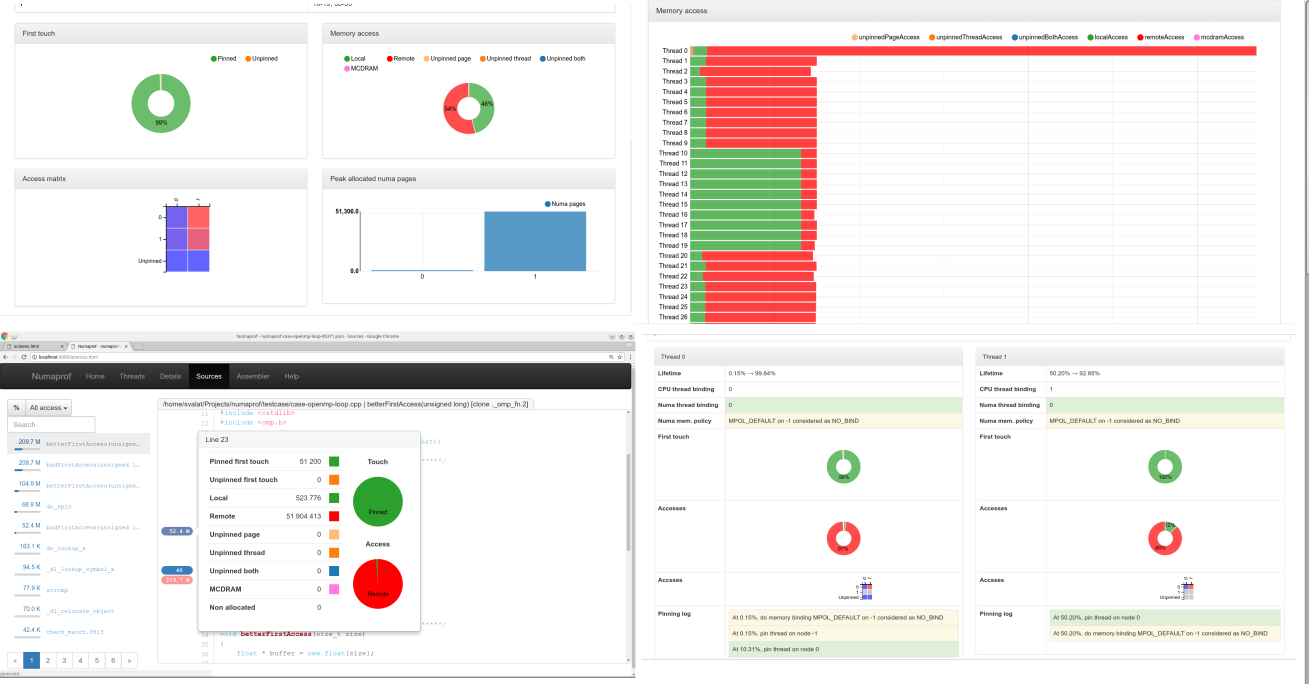1309x684 pixels.
Task: Click the Thread 0 Accesses donut
Action: (x=843, y=538)
